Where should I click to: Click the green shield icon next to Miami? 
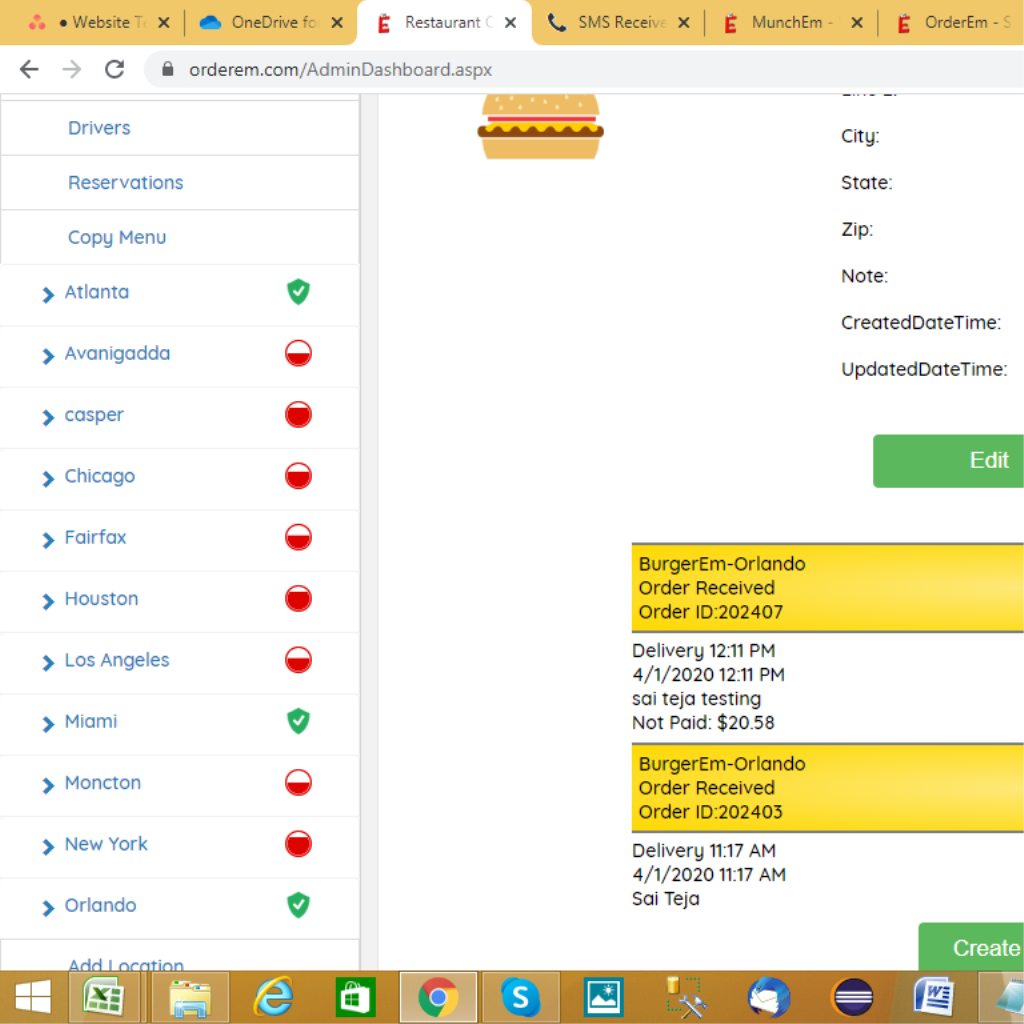(x=298, y=721)
